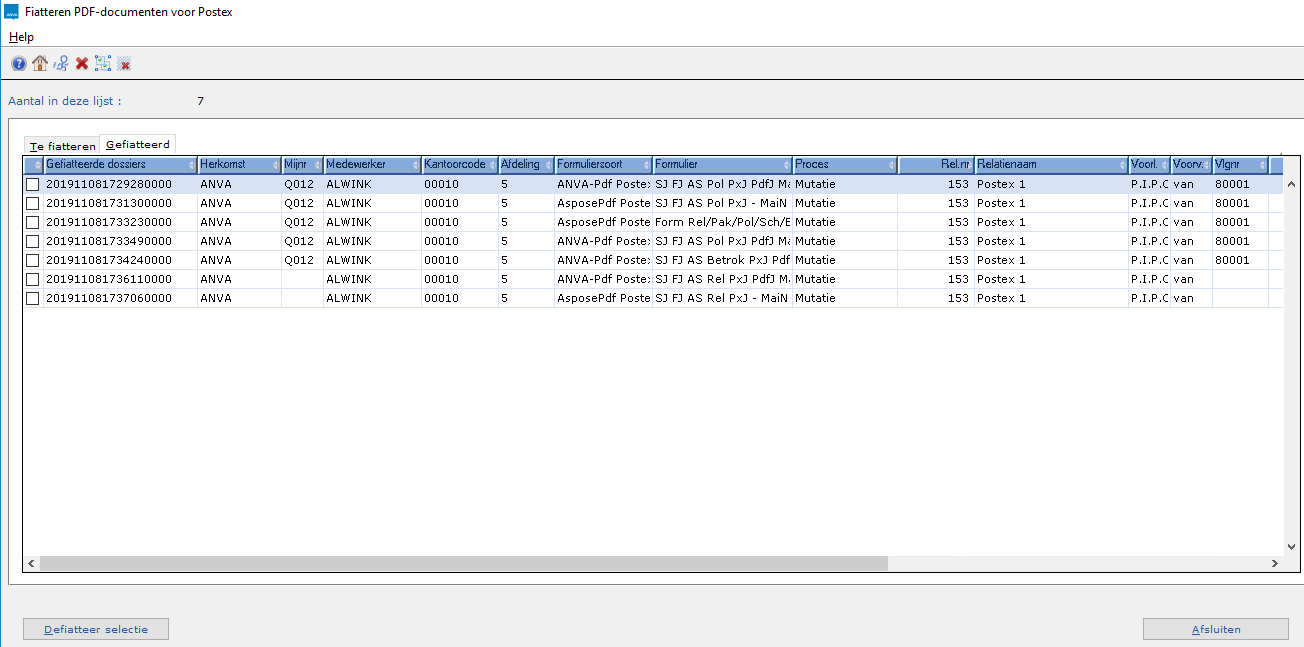Click the horizontal scrollbar thumb
The image size is (1304, 647).
[x=463, y=564]
